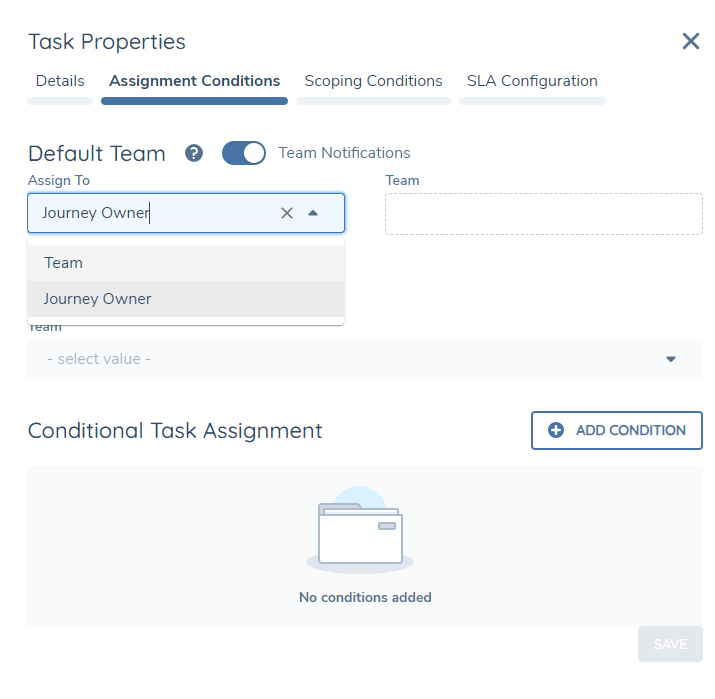Screen dimensions: 715x699
Task: Go to the SLA Configuration tab
Action: 532,81
